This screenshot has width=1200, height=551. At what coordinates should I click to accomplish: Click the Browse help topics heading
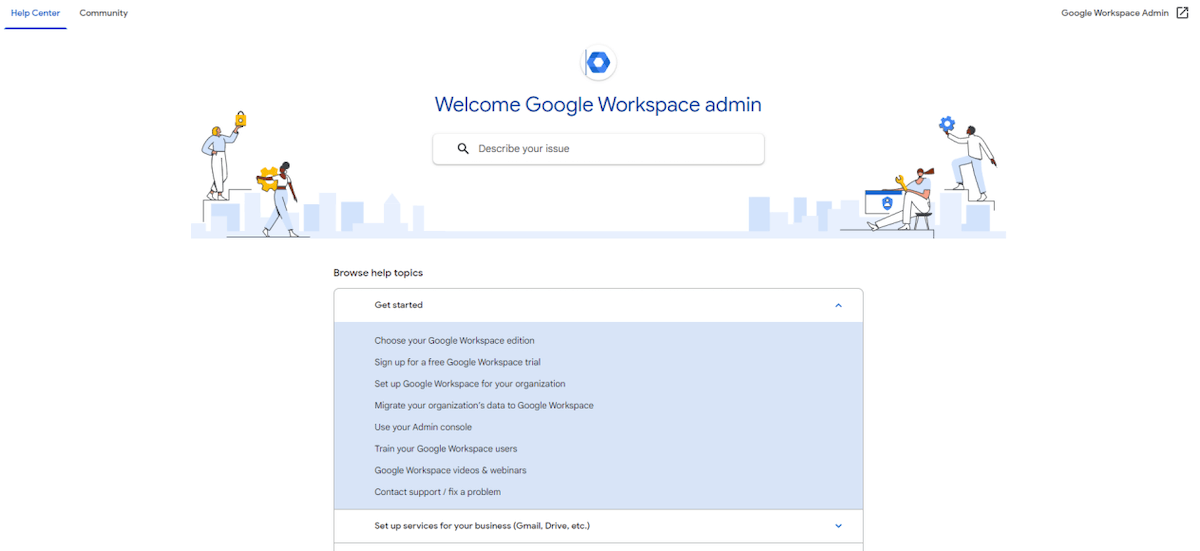pyautogui.click(x=378, y=273)
